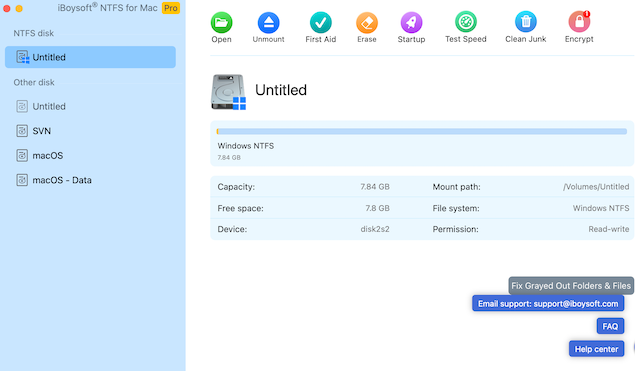This screenshot has width=635, height=371.
Task: Click Email support button
Action: pos(548,304)
